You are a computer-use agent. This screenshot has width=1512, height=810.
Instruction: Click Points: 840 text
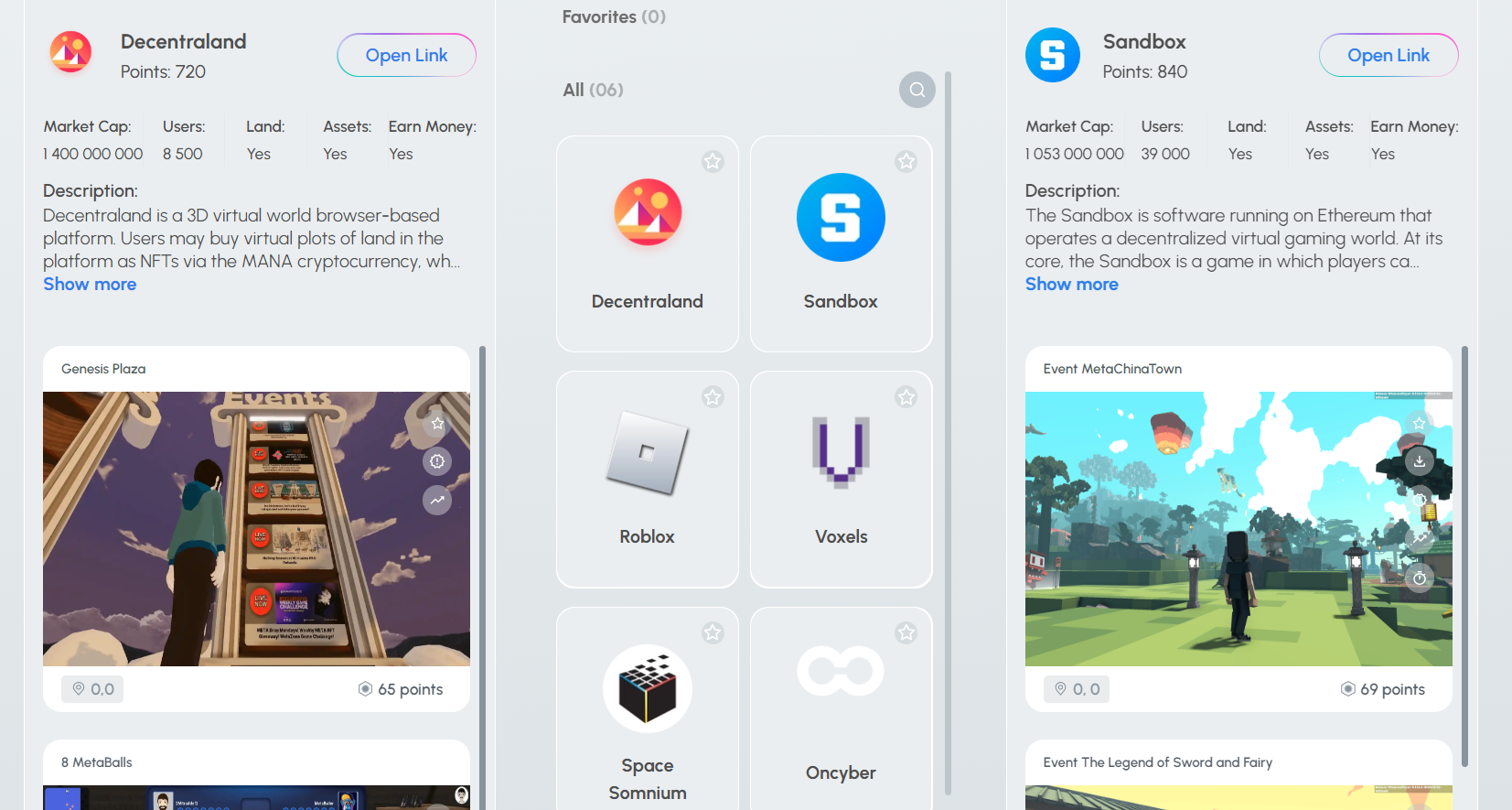point(1145,71)
